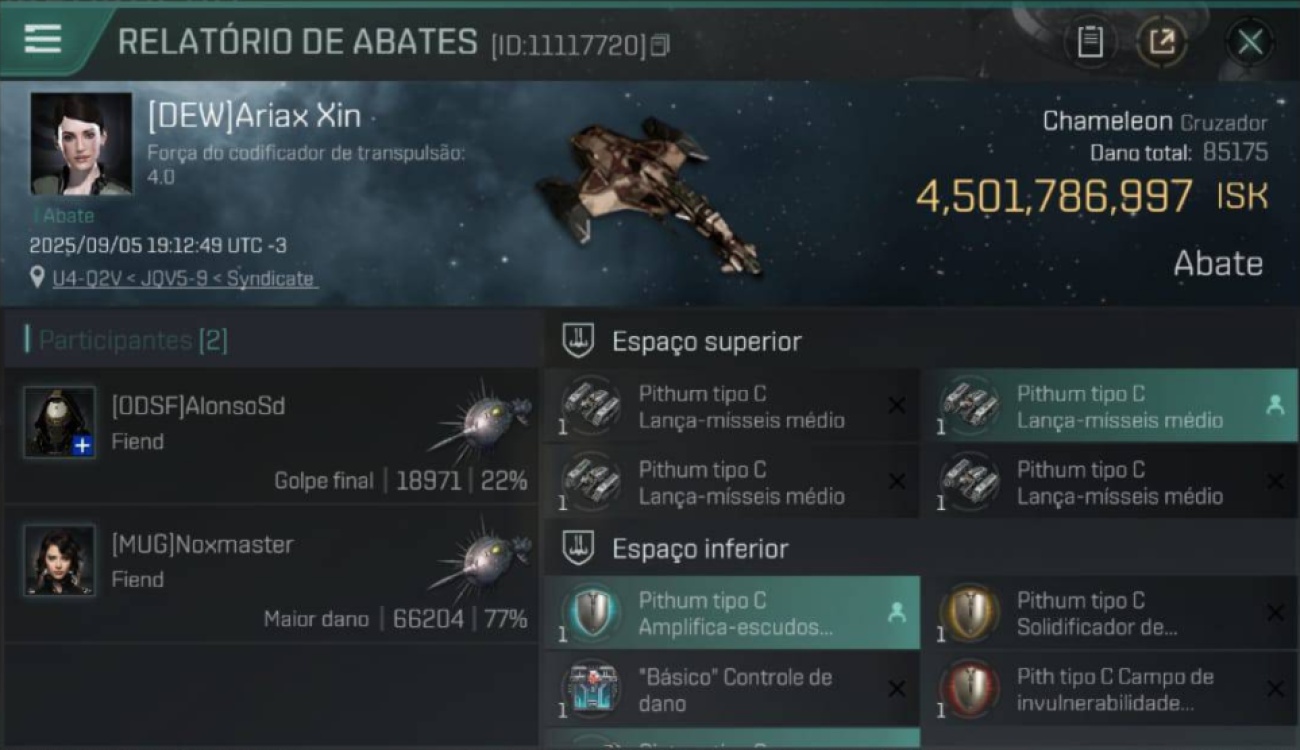
Task: Select the "Básico" Controle de dano module
Action: 732,690
